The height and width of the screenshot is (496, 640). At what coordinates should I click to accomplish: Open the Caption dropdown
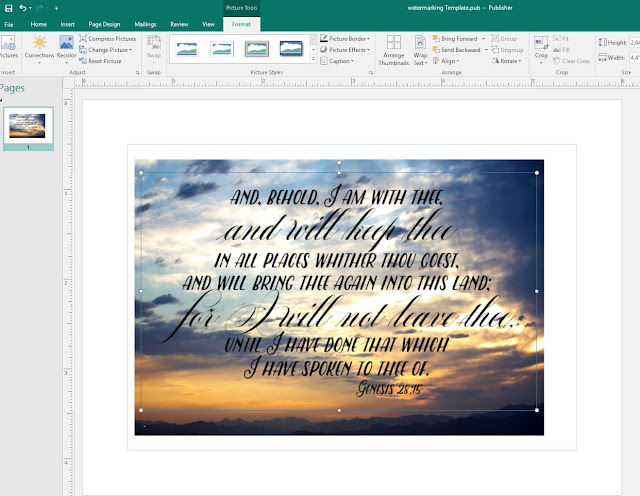coord(337,61)
